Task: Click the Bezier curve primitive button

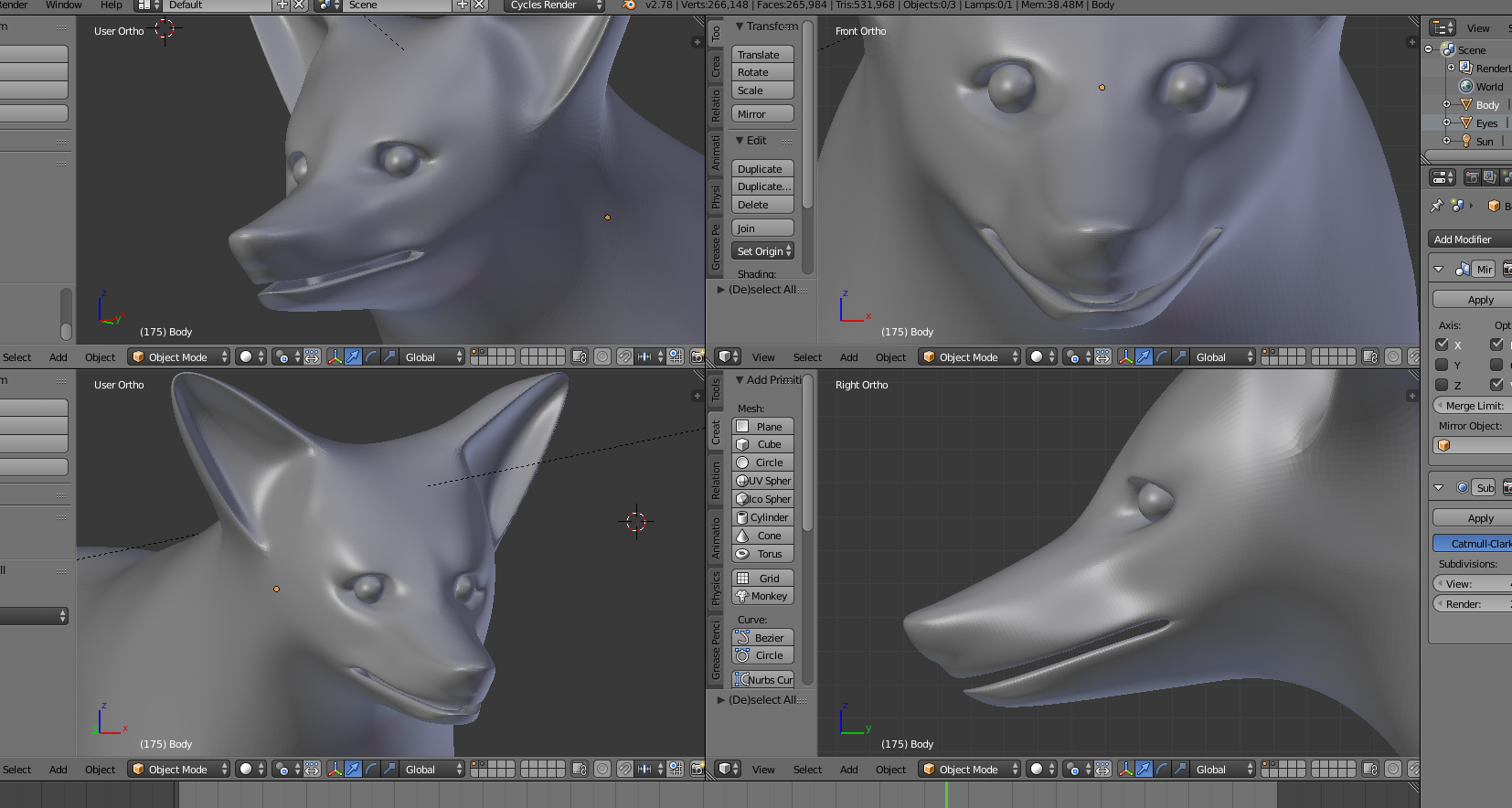Action: coord(763,638)
